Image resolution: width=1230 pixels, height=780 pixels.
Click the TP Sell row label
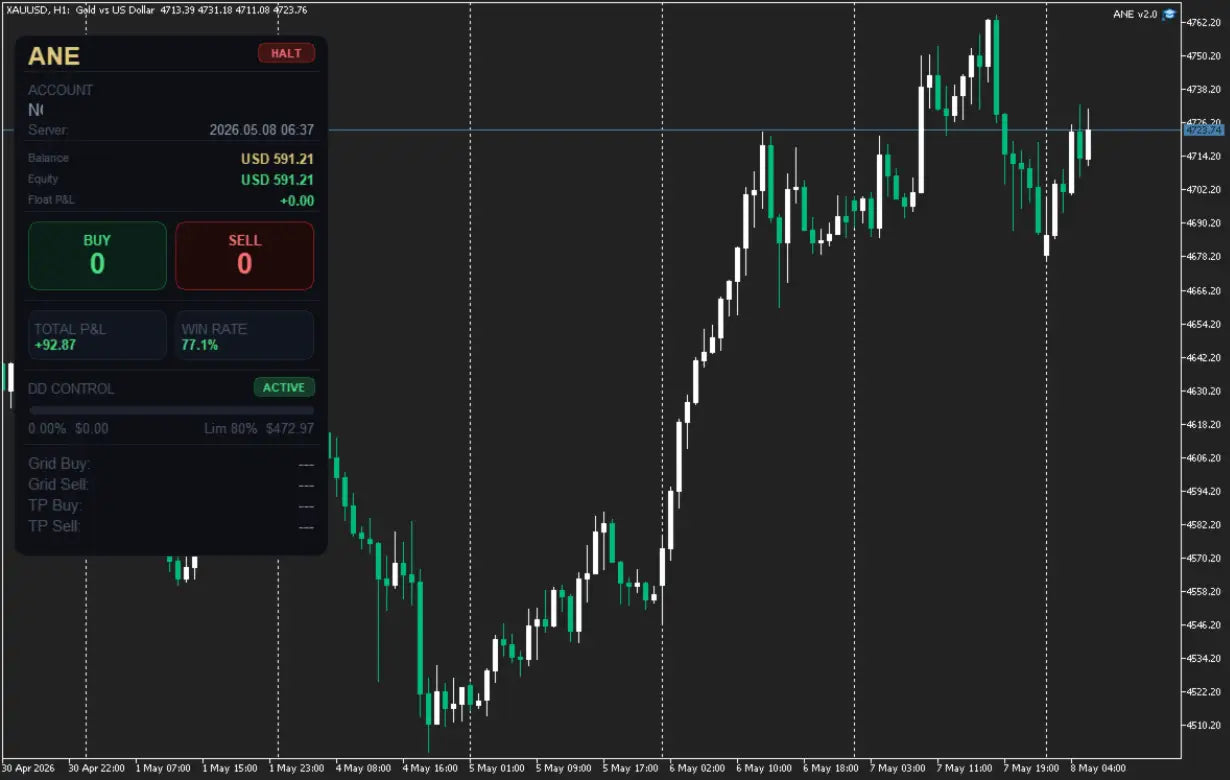click(x=54, y=526)
